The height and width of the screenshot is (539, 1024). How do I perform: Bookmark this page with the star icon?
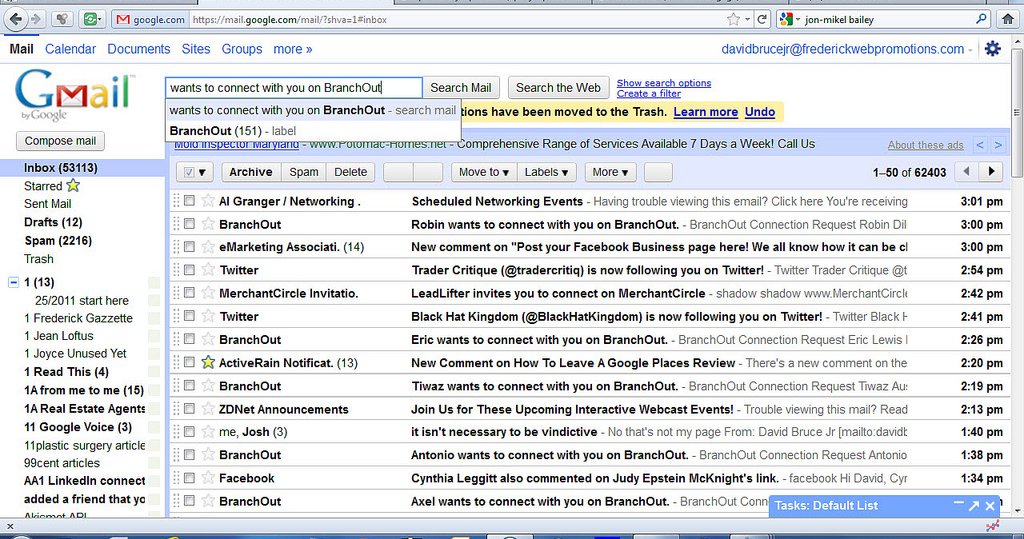tap(733, 20)
